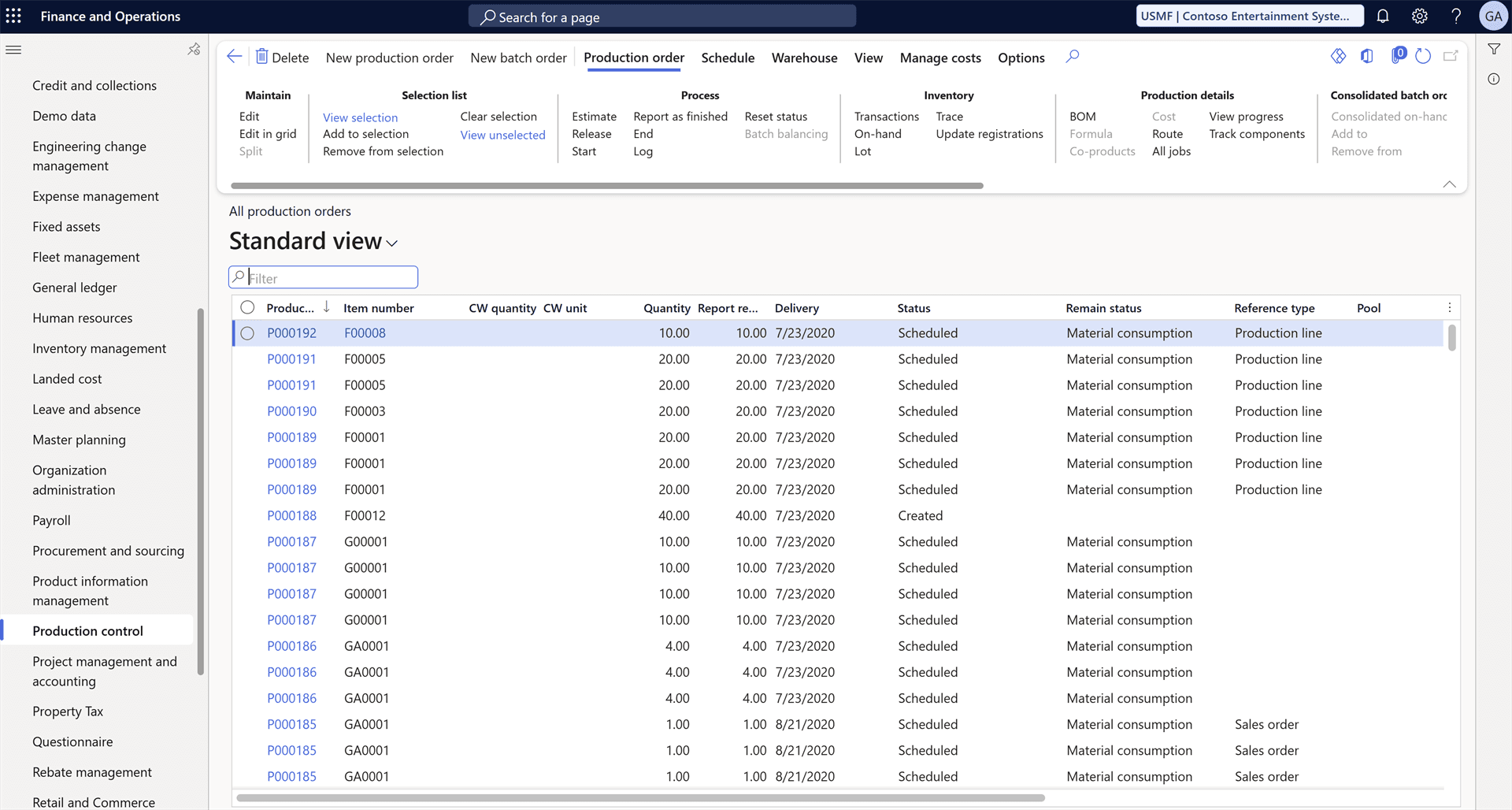This screenshot has height=810, width=1512.
Task: Refresh the page
Action: point(1422,56)
